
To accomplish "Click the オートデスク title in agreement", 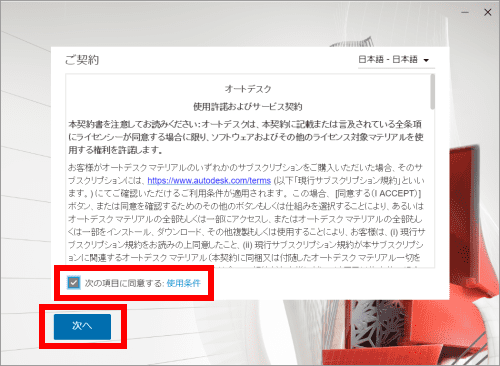I will 248,89.
